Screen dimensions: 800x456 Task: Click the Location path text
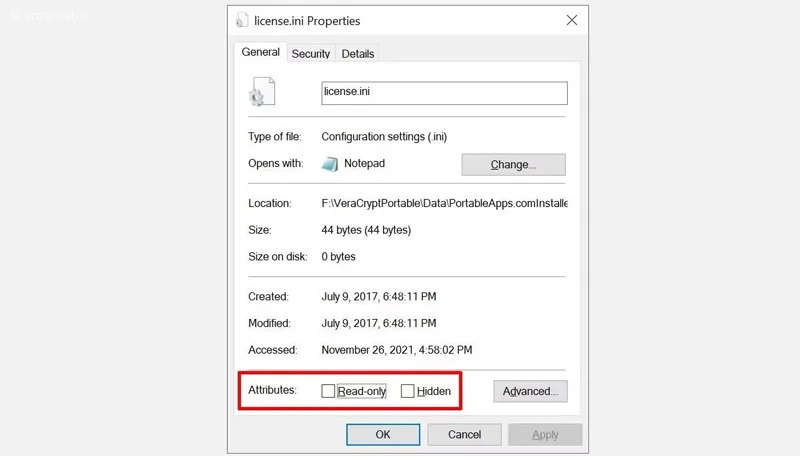click(444, 203)
